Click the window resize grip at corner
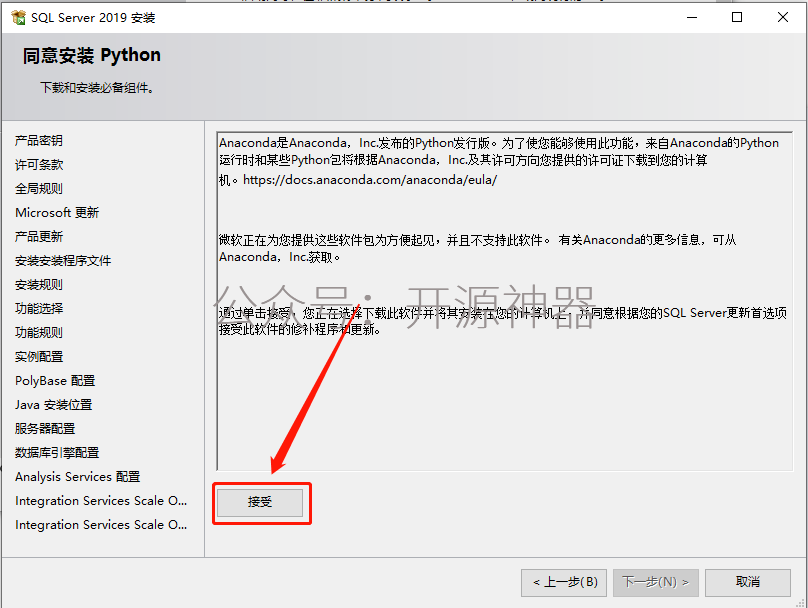The width and height of the screenshot is (808, 608). point(801,602)
